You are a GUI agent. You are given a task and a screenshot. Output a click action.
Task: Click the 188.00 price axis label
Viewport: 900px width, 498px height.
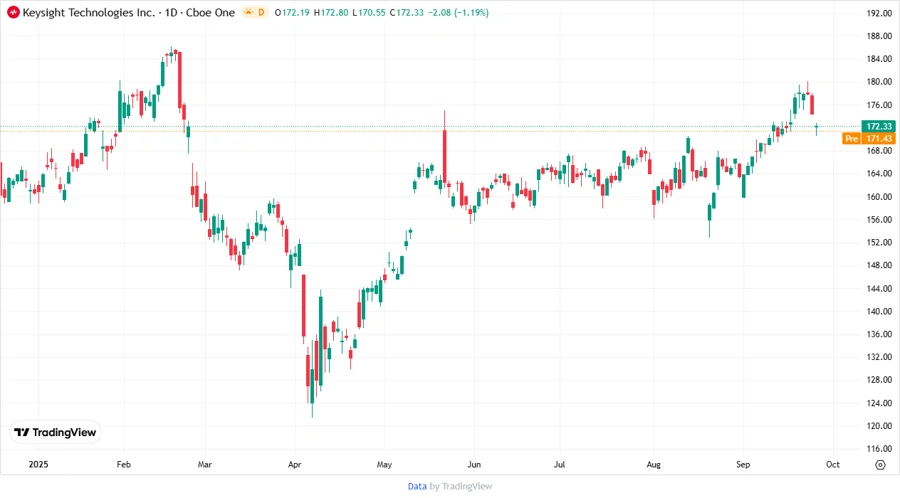tap(879, 36)
